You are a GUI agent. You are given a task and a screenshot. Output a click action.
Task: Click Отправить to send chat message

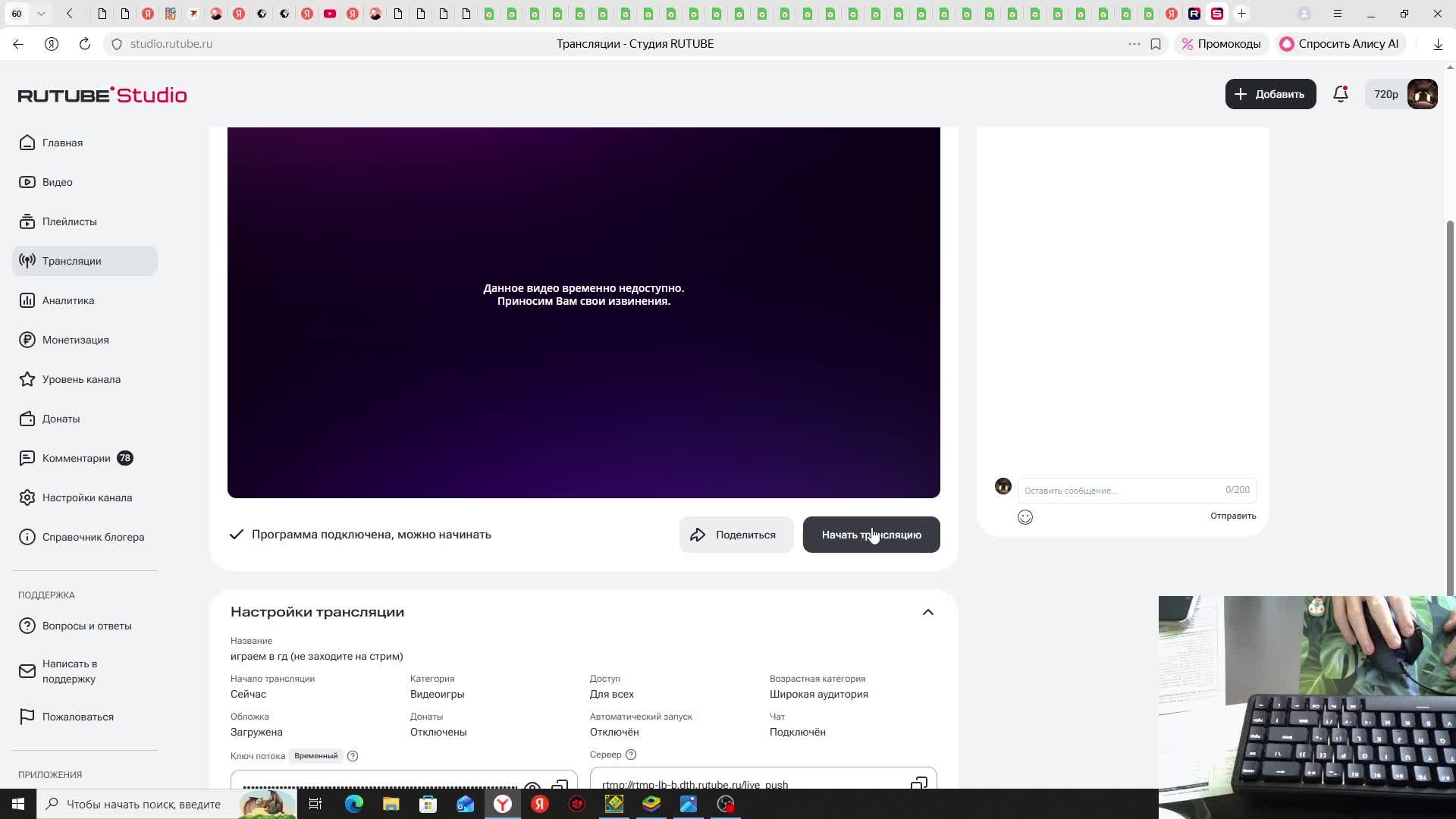(x=1232, y=516)
